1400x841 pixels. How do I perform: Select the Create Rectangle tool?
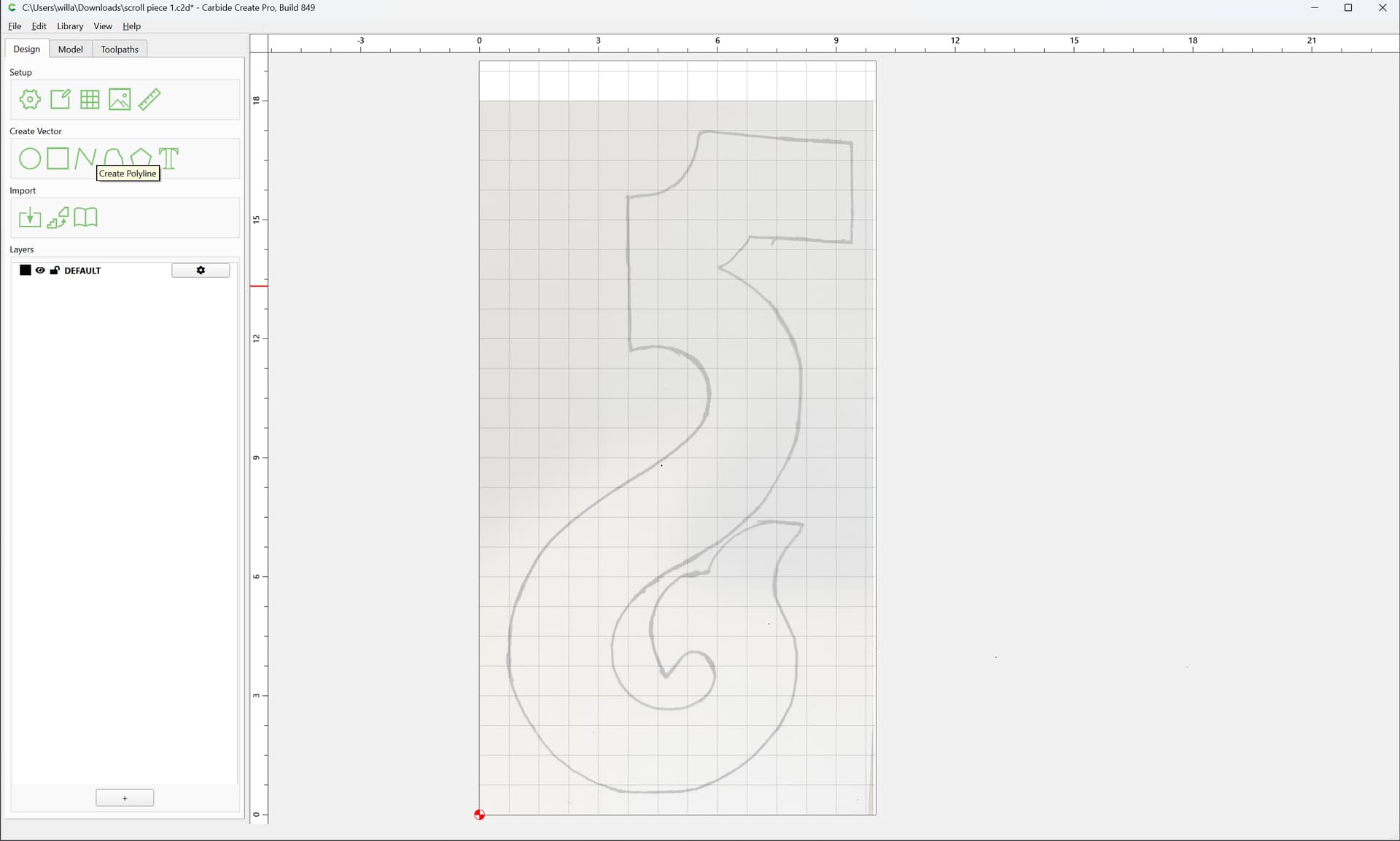58,158
